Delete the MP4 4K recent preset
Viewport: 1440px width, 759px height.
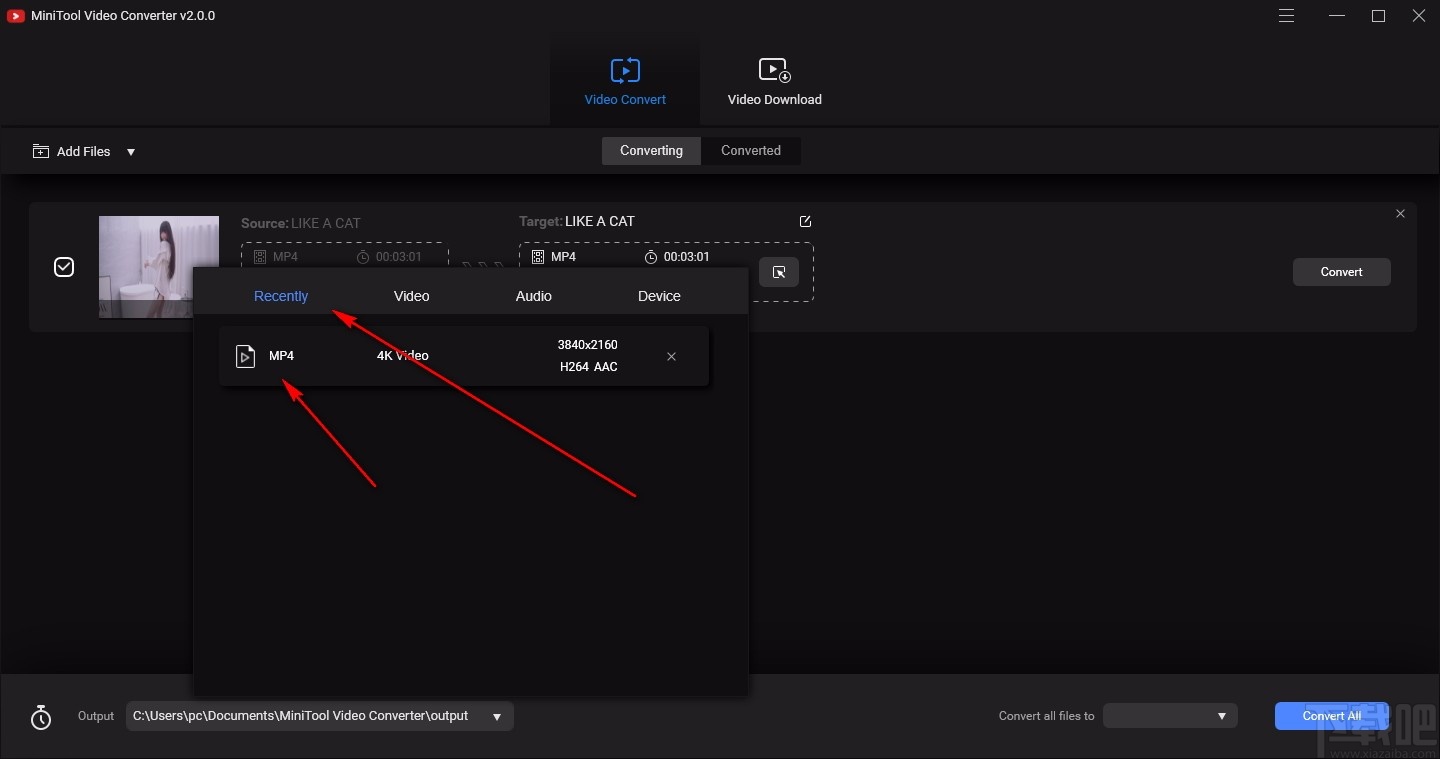tap(671, 356)
